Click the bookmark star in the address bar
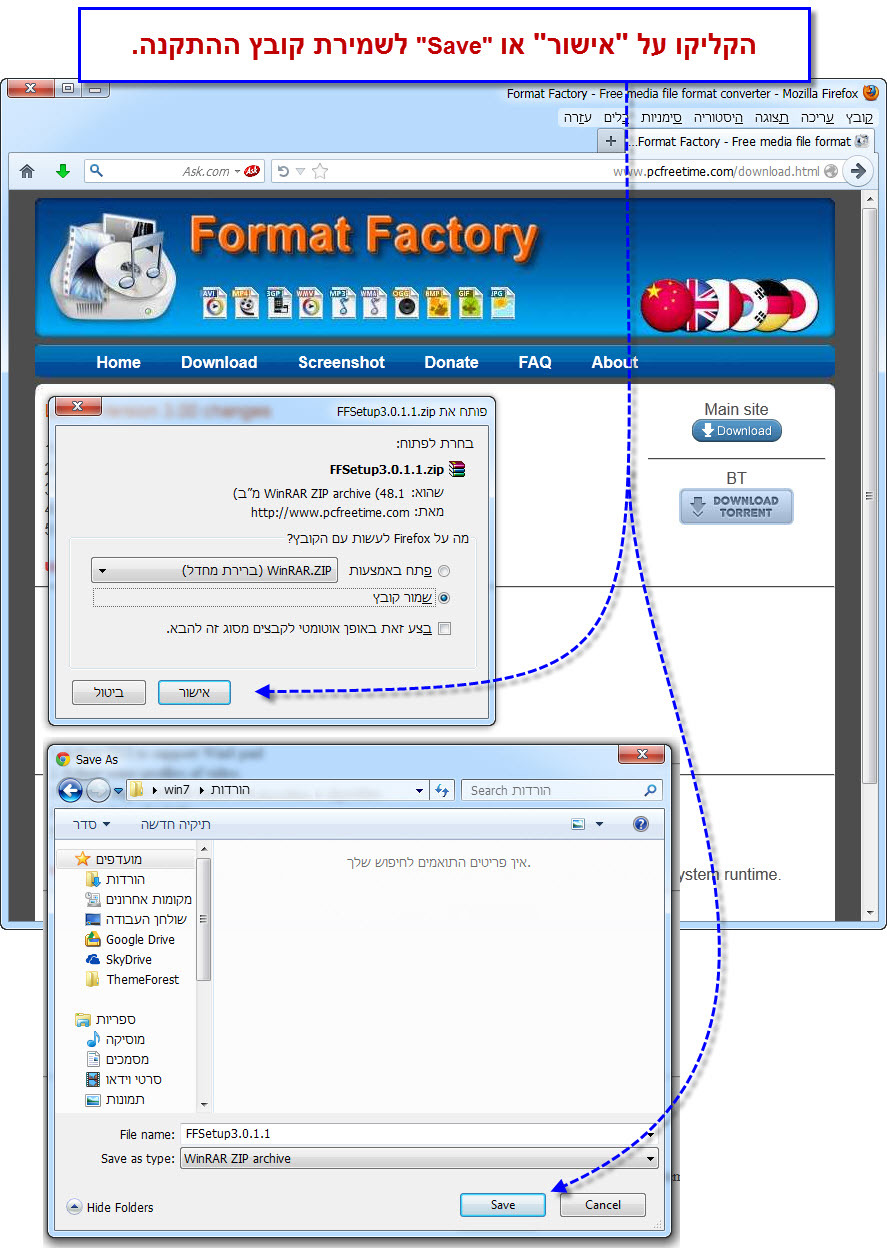Image resolution: width=887 pixels, height=1254 pixels. 320,171
